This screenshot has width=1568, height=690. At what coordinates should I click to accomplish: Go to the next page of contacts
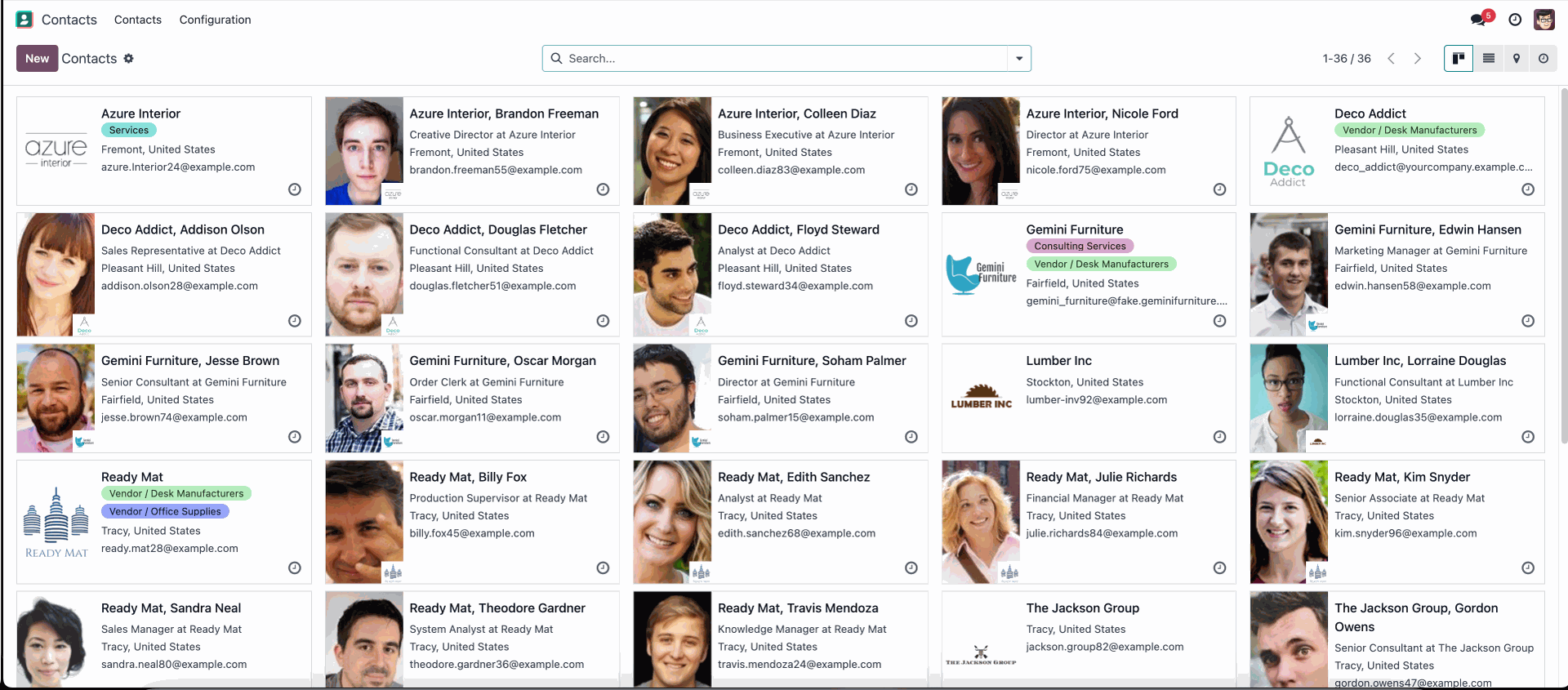(1418, 59)
